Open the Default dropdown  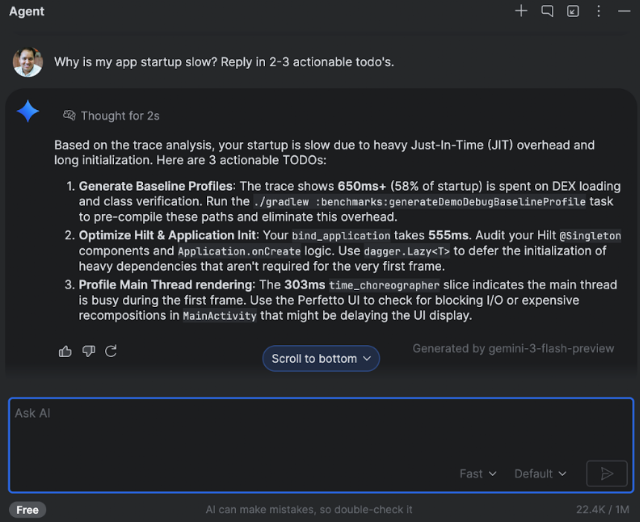point(540,474)
